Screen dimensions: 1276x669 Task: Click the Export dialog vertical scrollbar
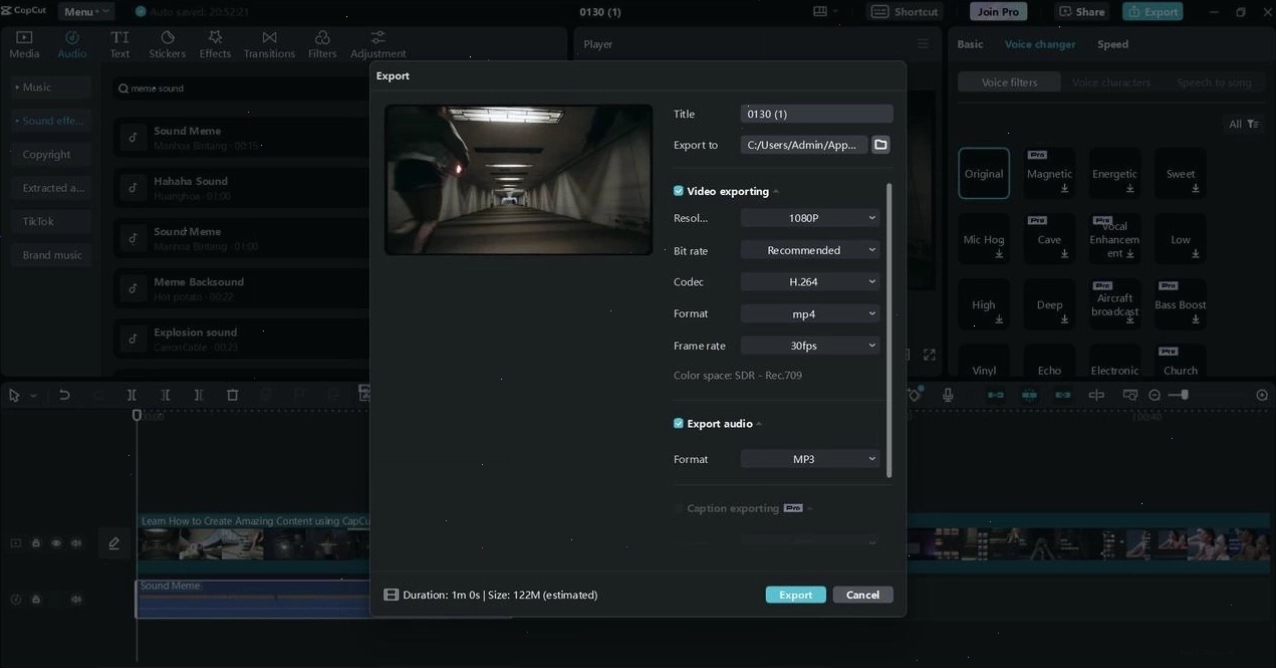(888, 330)
